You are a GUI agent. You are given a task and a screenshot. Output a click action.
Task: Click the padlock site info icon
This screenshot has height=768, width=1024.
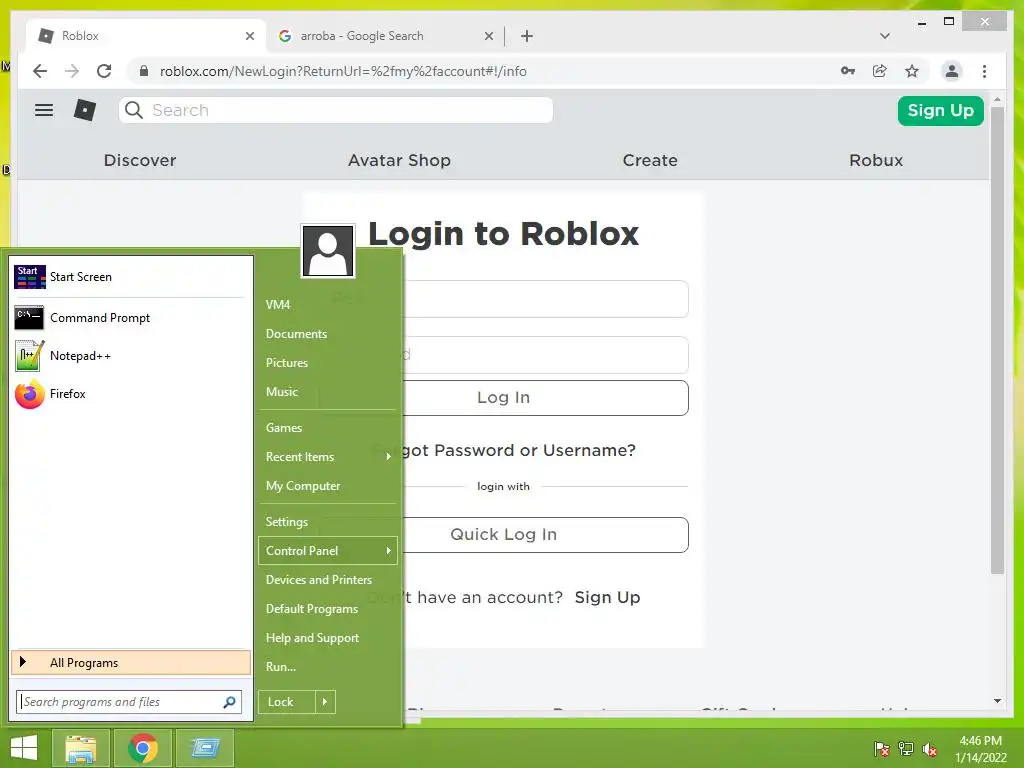click(x=144, y=71)
